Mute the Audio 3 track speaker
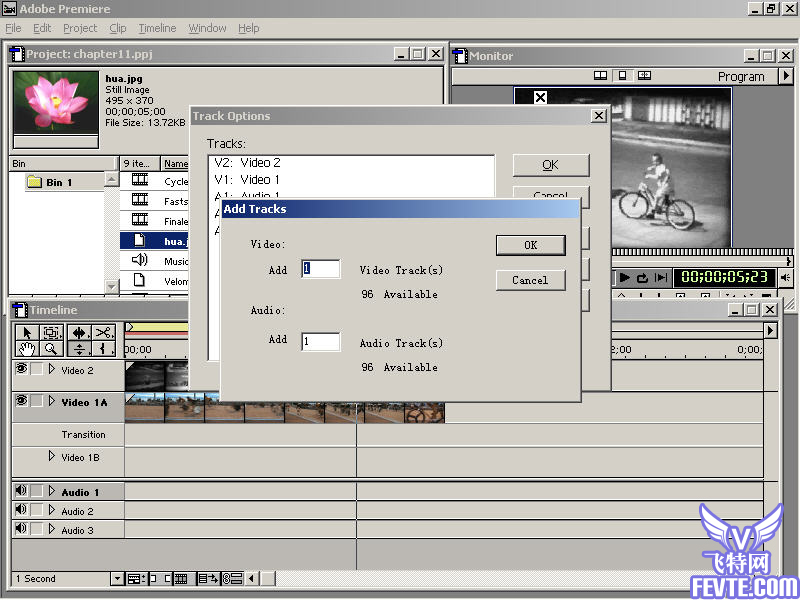800x600 pixels. (x=21, y=528)
